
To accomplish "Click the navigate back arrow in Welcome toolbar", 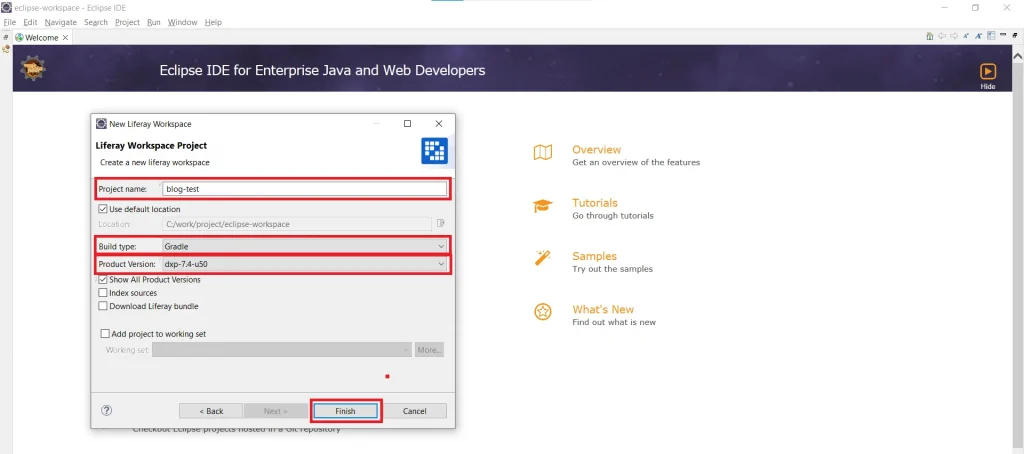I will pyautogui.click(x=942, y=37).
